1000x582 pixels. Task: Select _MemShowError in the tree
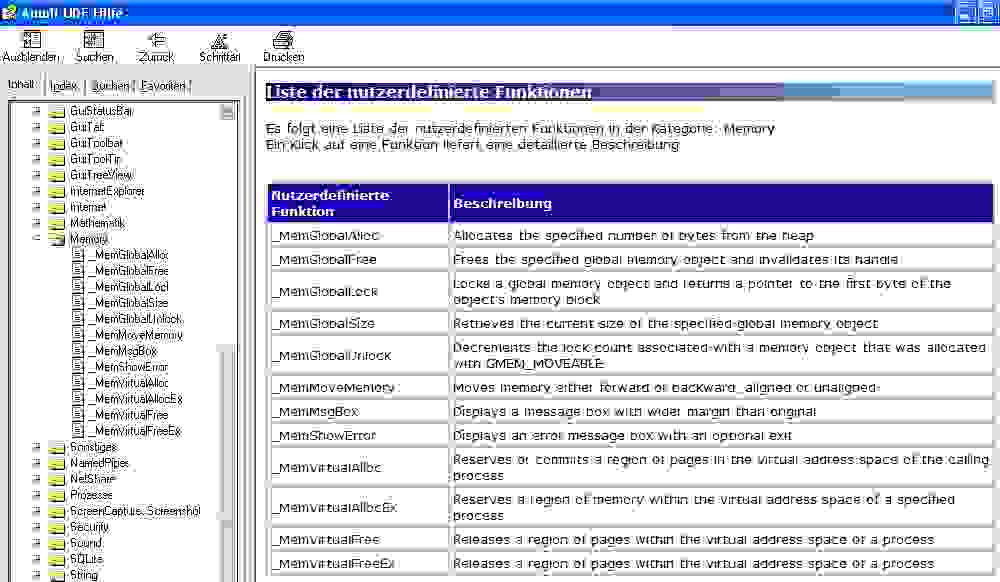point(127,367)
